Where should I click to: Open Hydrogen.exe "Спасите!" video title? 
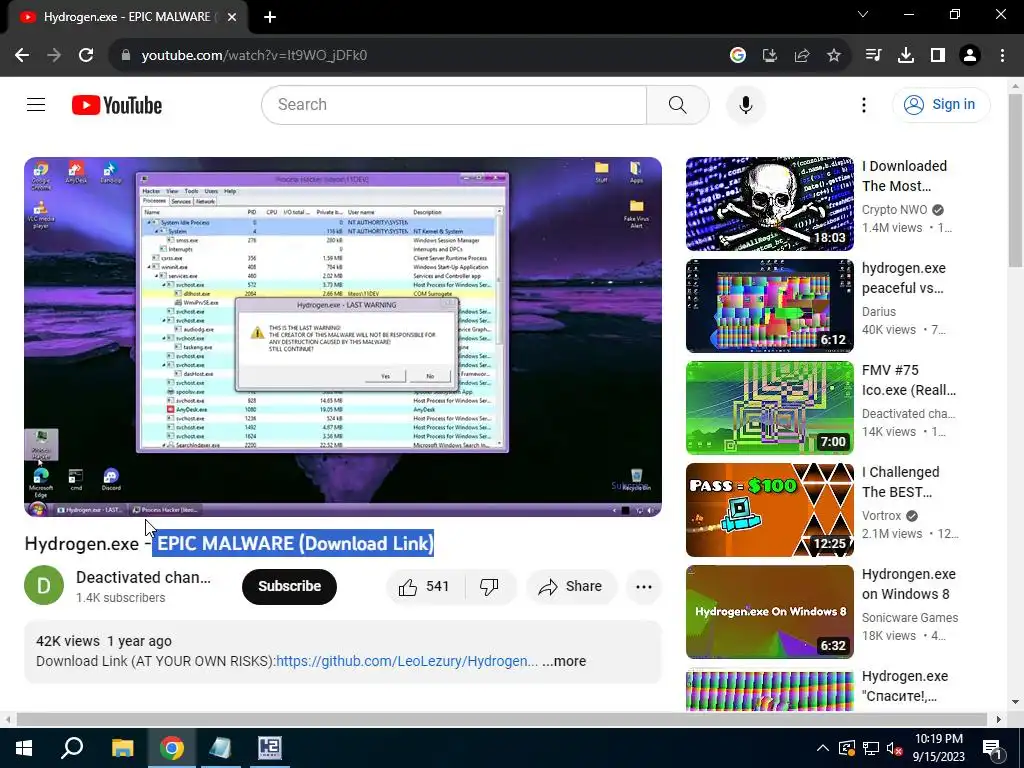click(x=904, y=686)
